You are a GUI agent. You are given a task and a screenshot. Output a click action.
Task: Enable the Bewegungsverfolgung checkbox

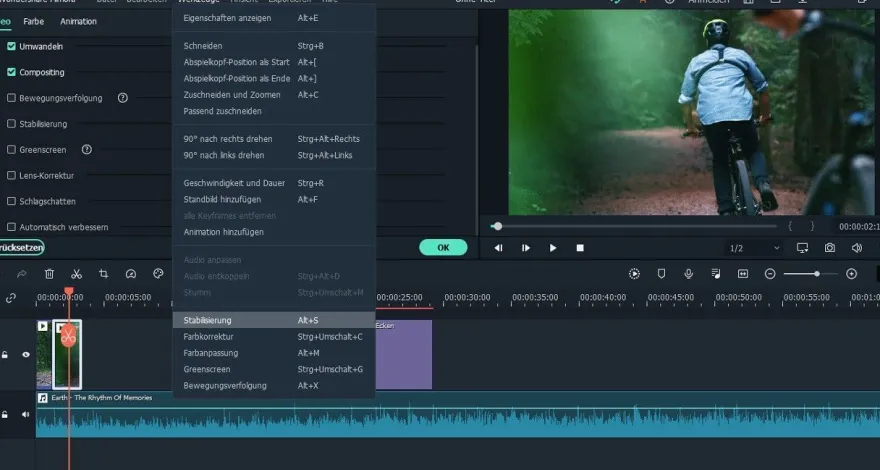pyautogui.click(x=11, y=98)
